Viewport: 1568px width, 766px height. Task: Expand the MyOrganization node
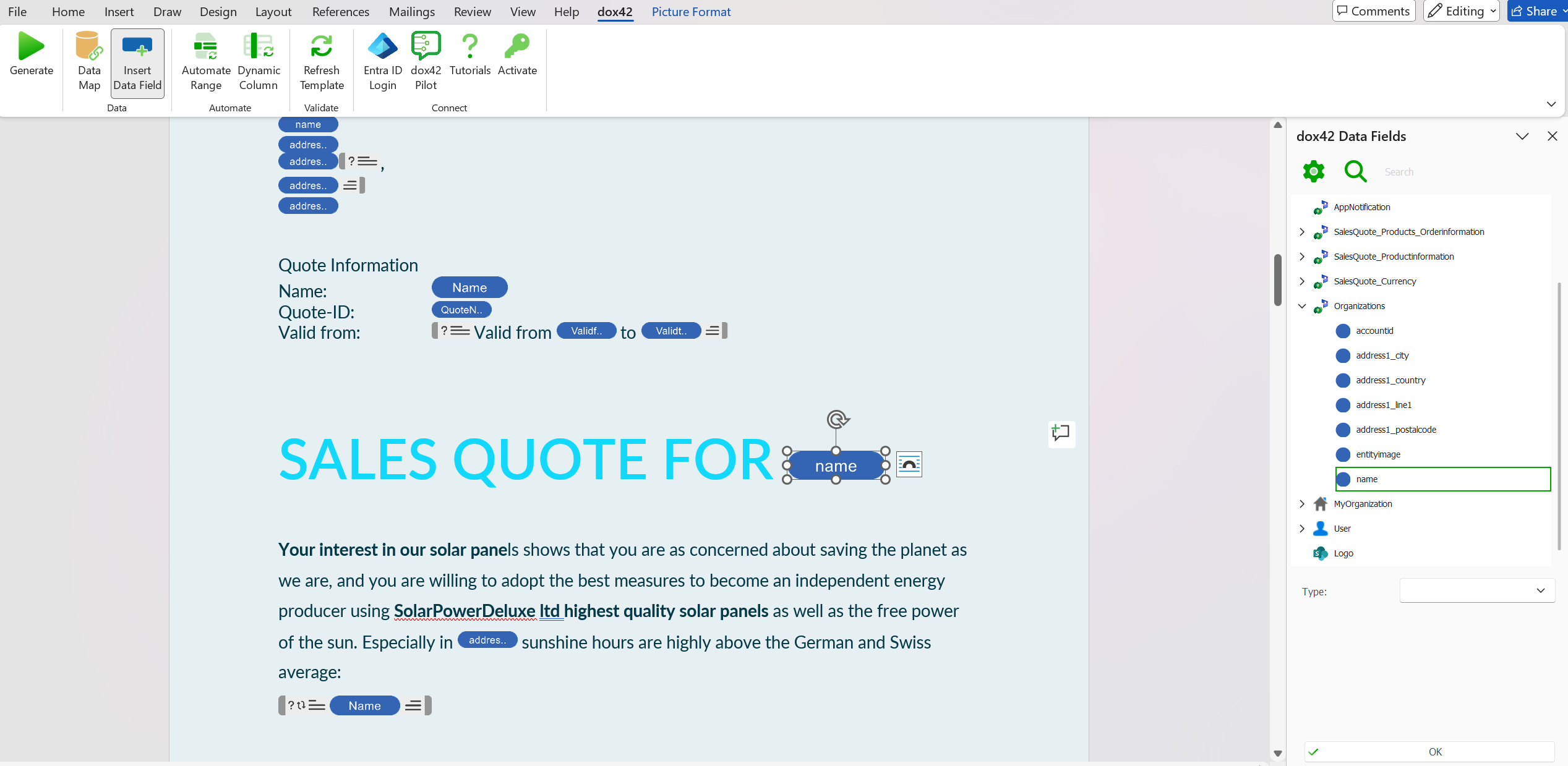tap(1301, 504)
